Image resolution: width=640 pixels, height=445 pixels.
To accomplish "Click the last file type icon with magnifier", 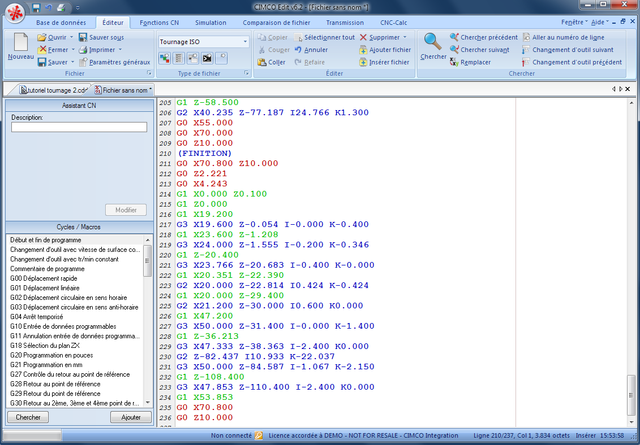I will [x=221, y=58].
